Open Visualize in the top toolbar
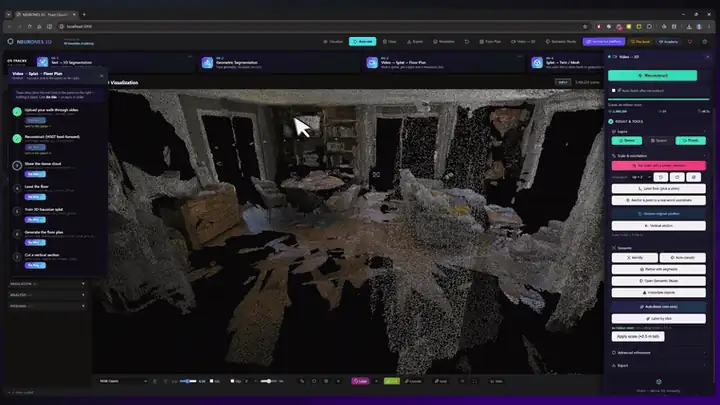Viewport: 720px width, 405px height. click(333, 41)
